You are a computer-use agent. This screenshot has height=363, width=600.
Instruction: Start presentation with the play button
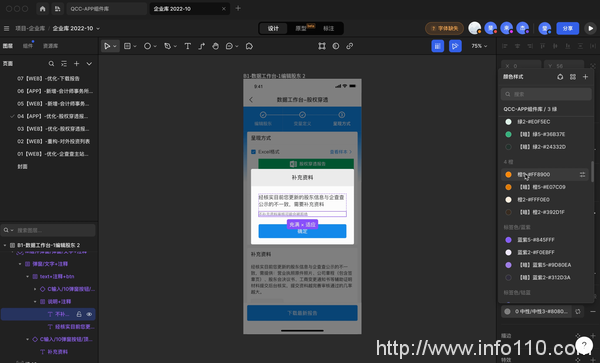pos(590,28)
